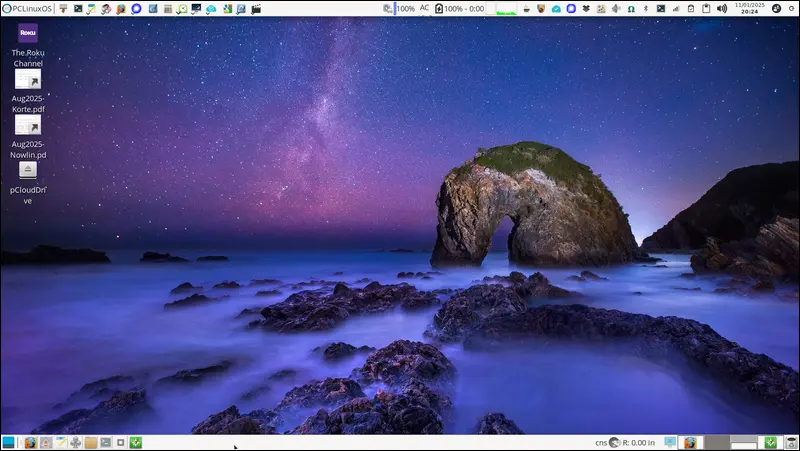The image size is (800, 451).
Task: Open the blue ring app launcher
Action: click(x=136, y=9)
